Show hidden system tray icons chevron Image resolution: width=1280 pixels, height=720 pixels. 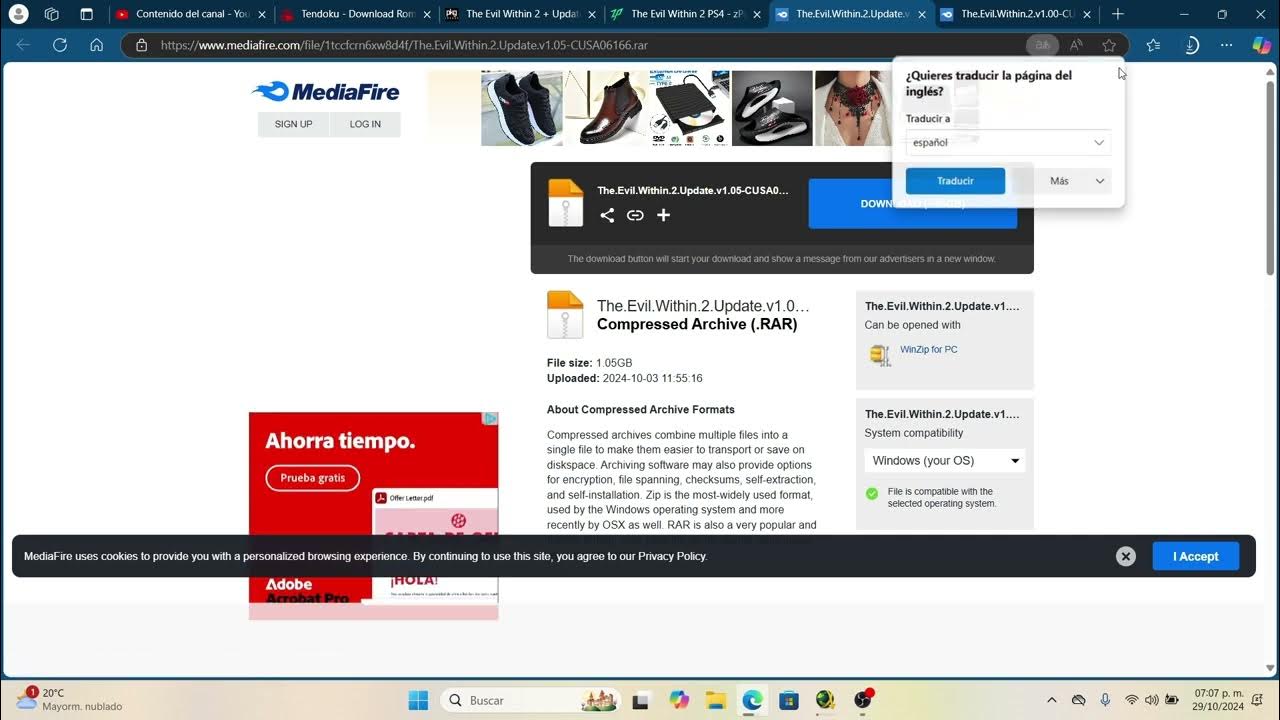(x=1051, y=700)
